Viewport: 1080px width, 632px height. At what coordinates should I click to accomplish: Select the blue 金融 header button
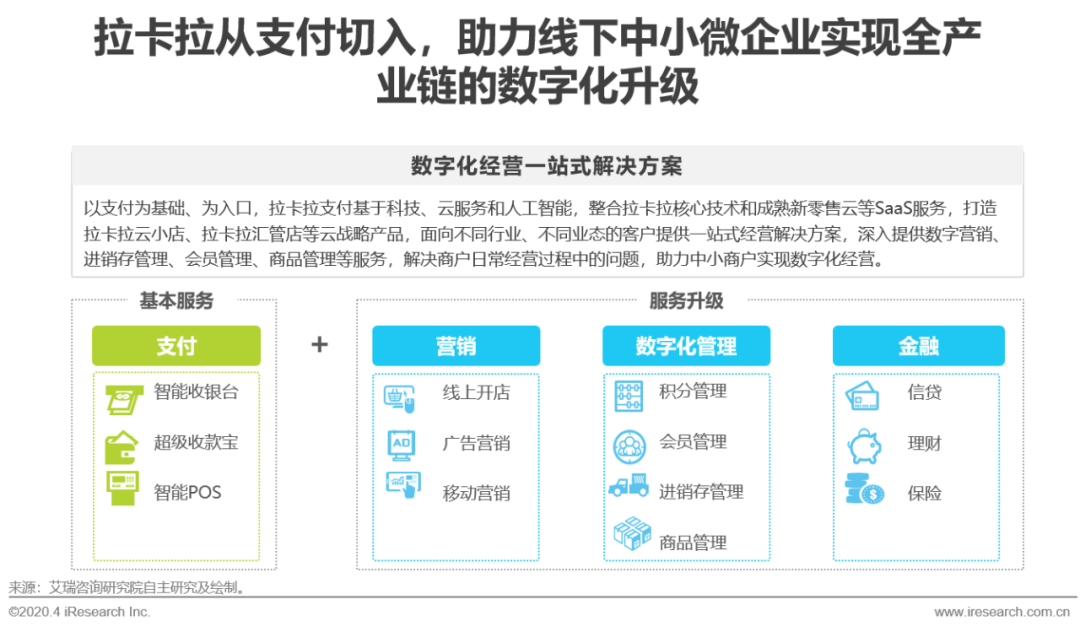[x=918, y=346]
